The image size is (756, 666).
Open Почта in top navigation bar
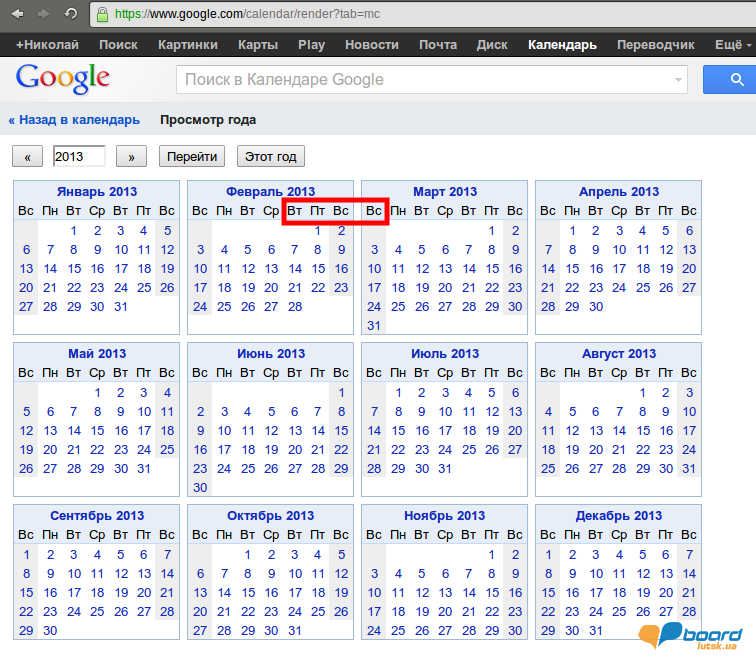pos(438,45)
